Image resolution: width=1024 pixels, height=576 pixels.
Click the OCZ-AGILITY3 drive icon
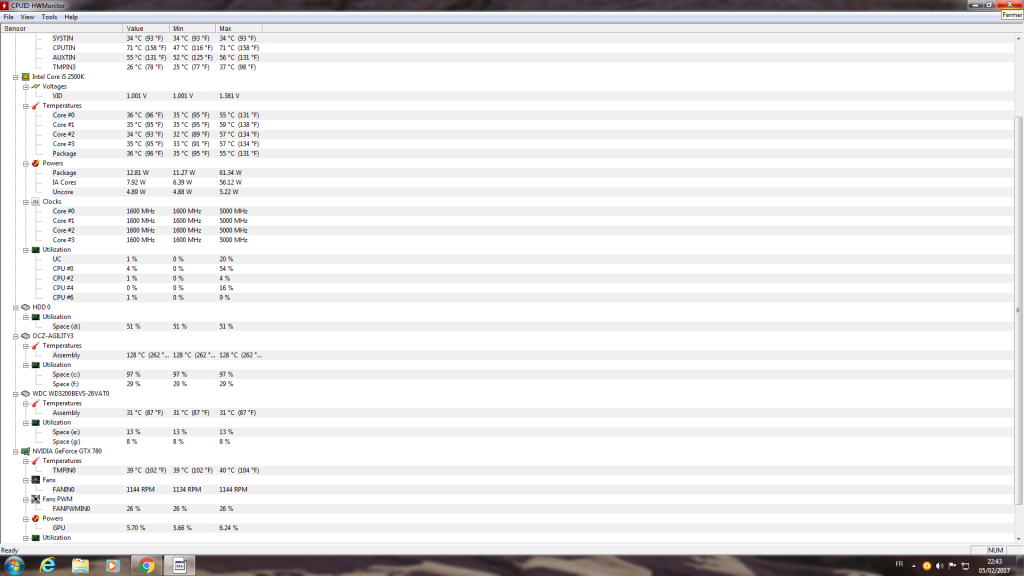[x=25, y=336]
